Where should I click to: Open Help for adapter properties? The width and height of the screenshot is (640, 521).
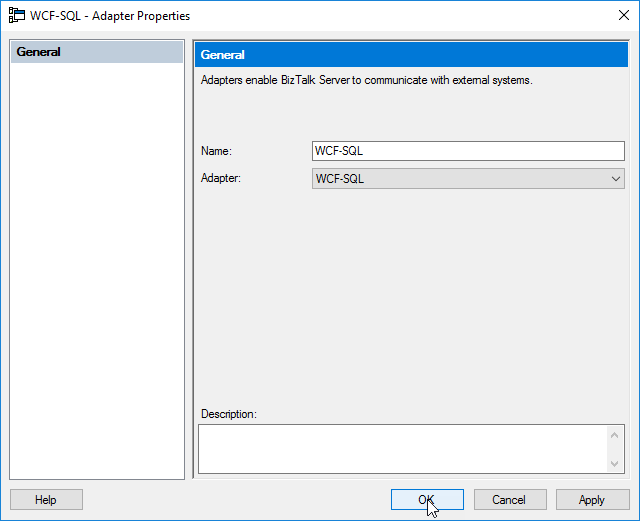(x=46, y=500)
